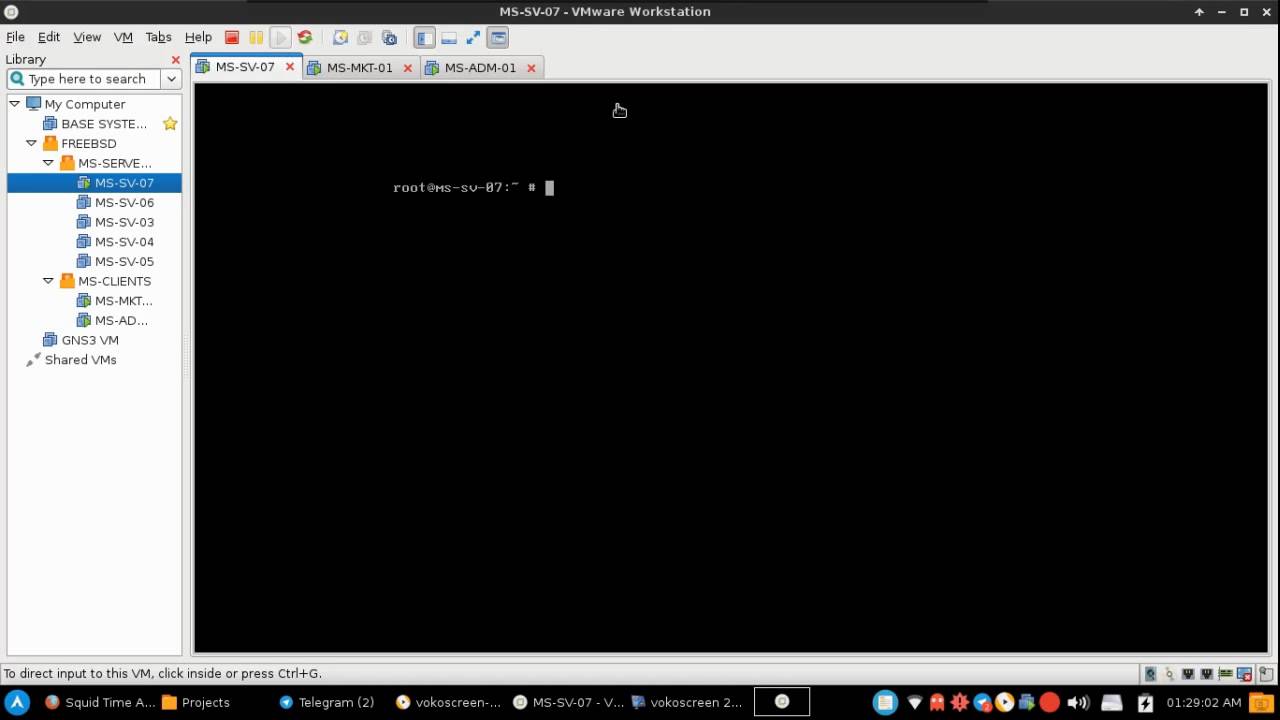Open the VM menu
The width and height of the screenshot is (1280, 720).
click(123, 37)
